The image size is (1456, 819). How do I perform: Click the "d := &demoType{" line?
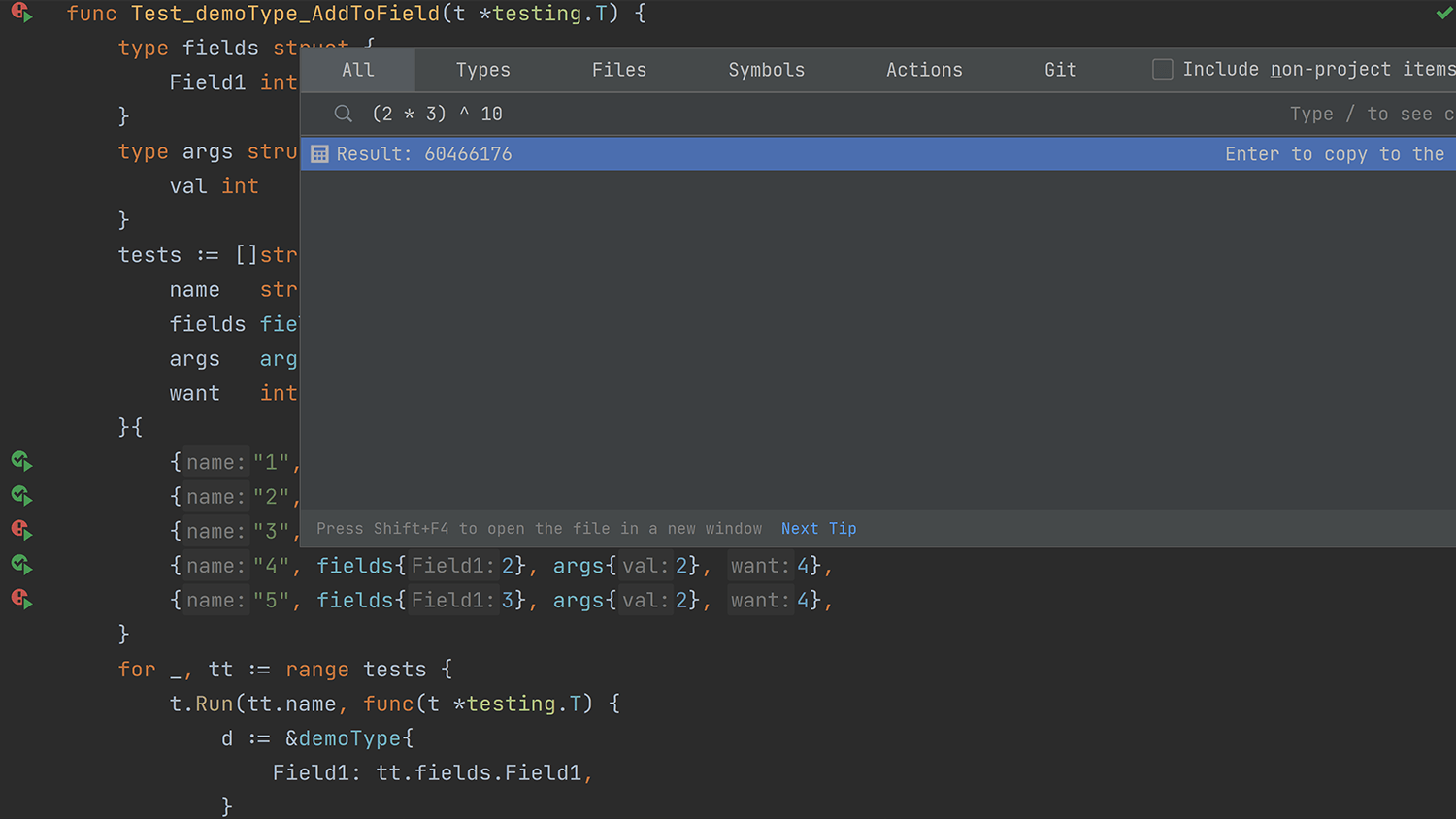tap(317, 738)
